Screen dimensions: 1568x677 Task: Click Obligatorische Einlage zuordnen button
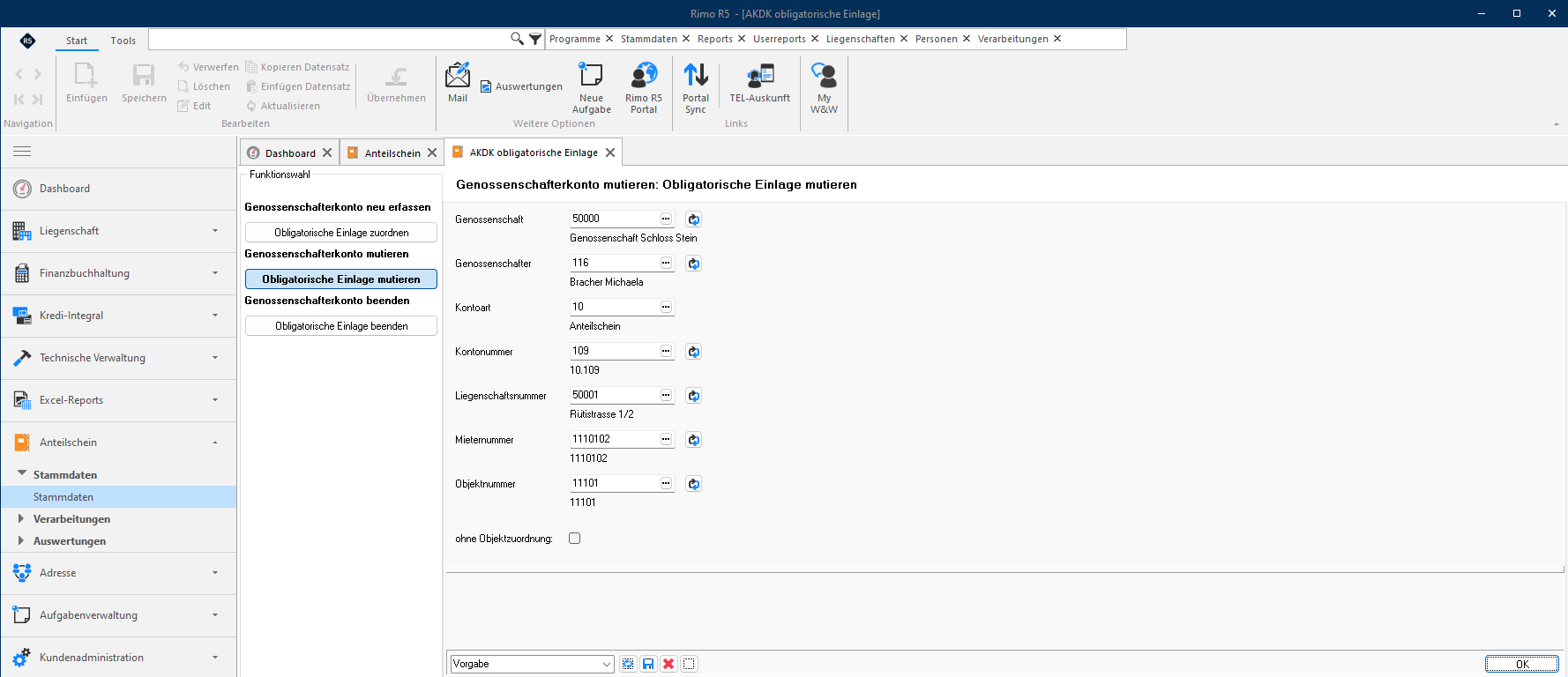341,233
